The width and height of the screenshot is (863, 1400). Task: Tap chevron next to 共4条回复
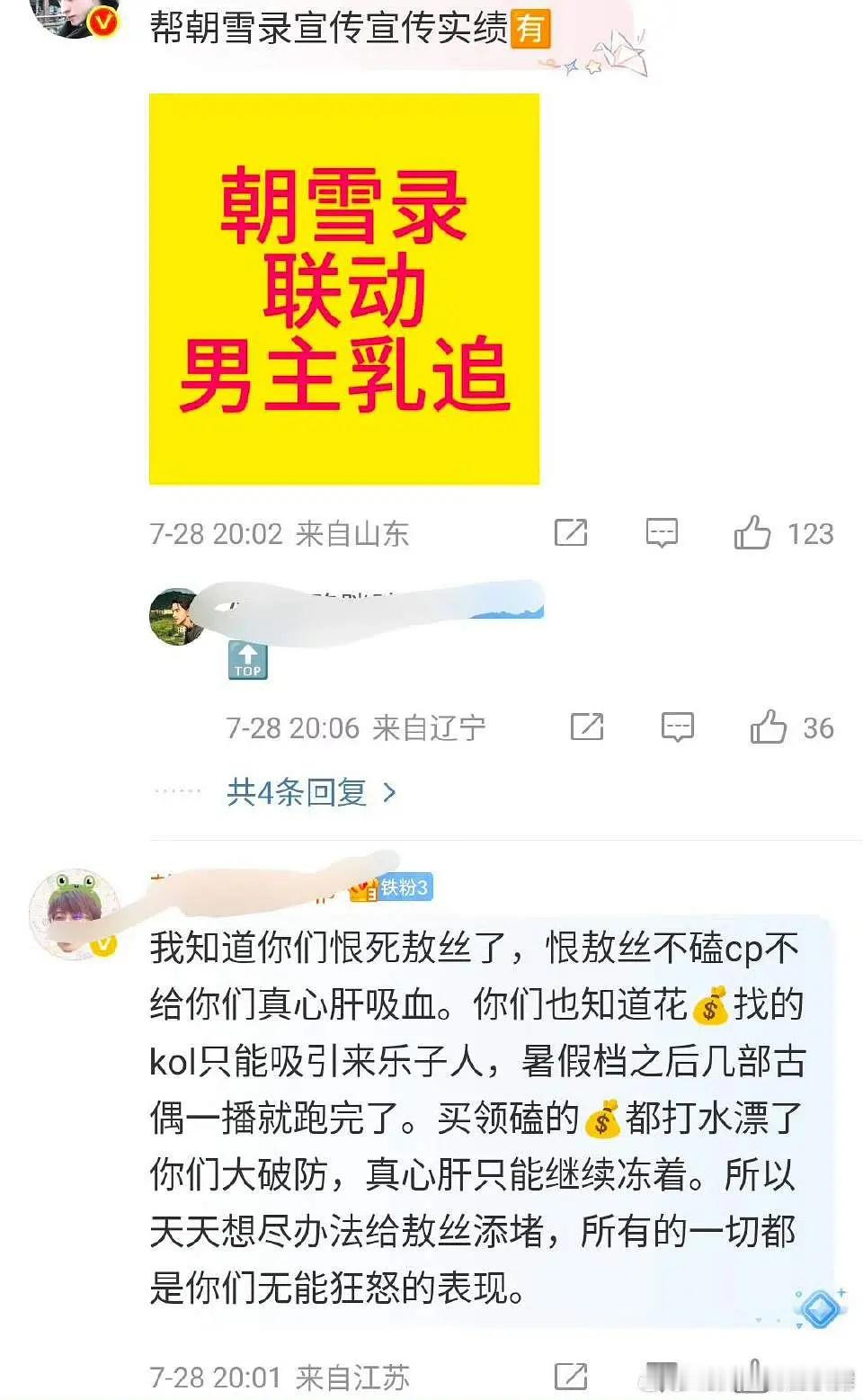389,792
